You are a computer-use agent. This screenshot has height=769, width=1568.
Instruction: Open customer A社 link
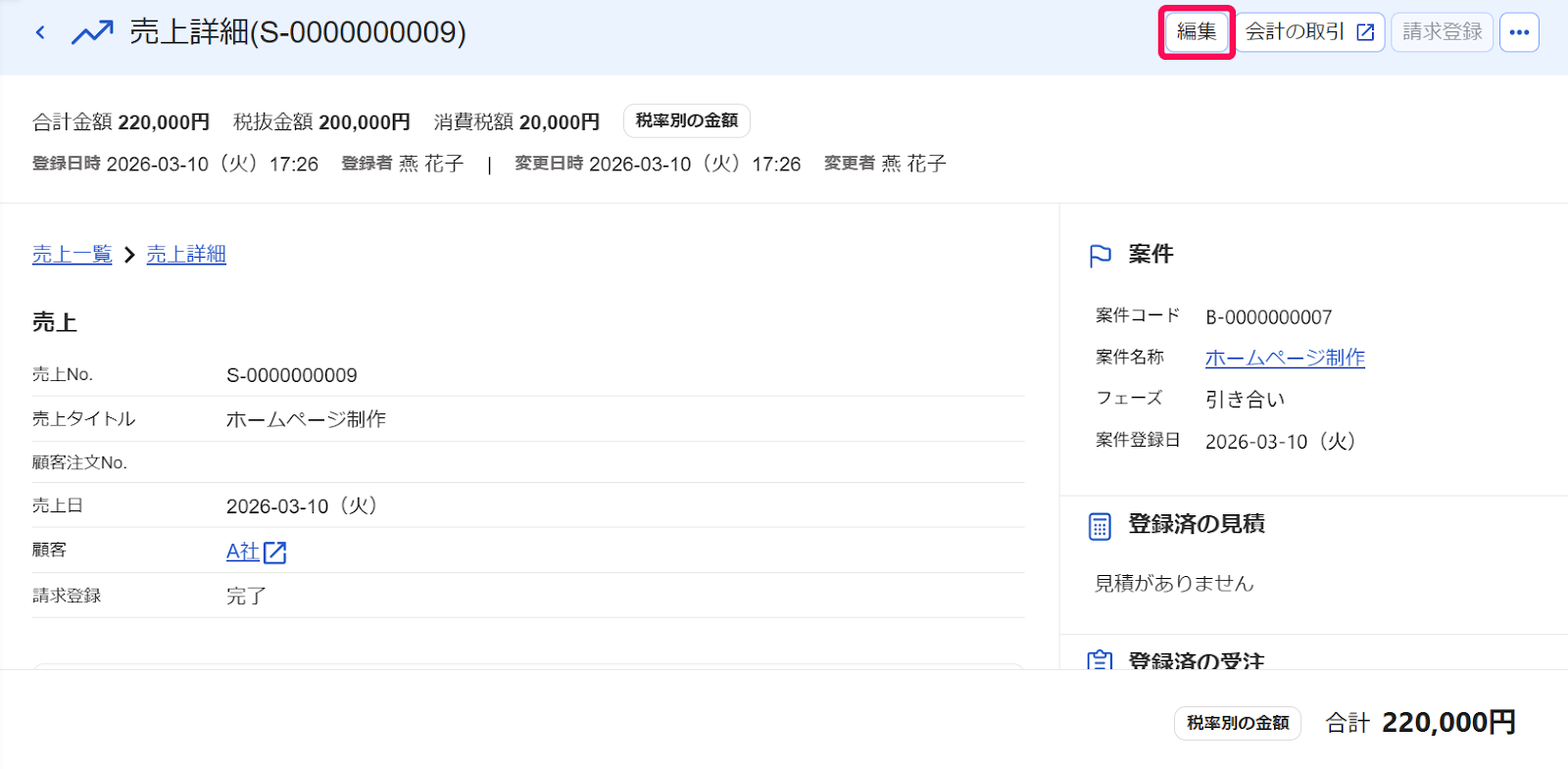(x=243, y=552)
